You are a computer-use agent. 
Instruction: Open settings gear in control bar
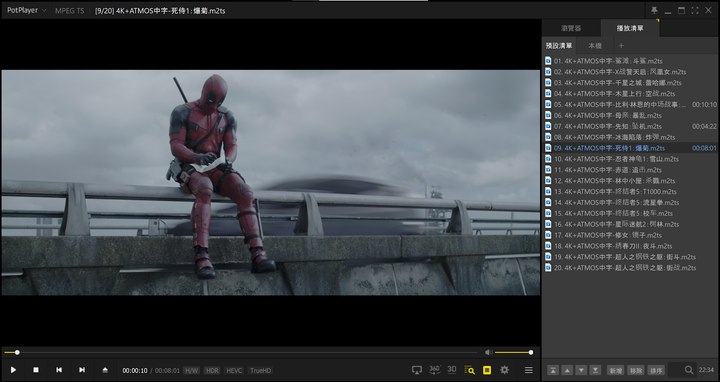505,370
